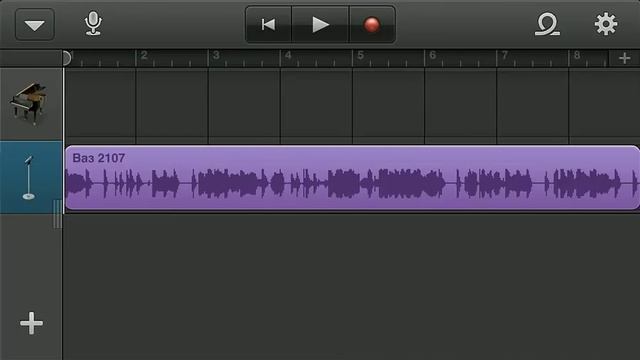Add a new track with plus button
The image size is (640, 360).
point(31,323)
